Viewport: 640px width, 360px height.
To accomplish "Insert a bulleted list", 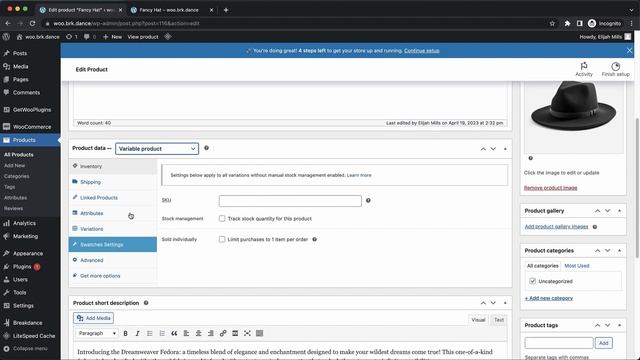I will point(150,333).
